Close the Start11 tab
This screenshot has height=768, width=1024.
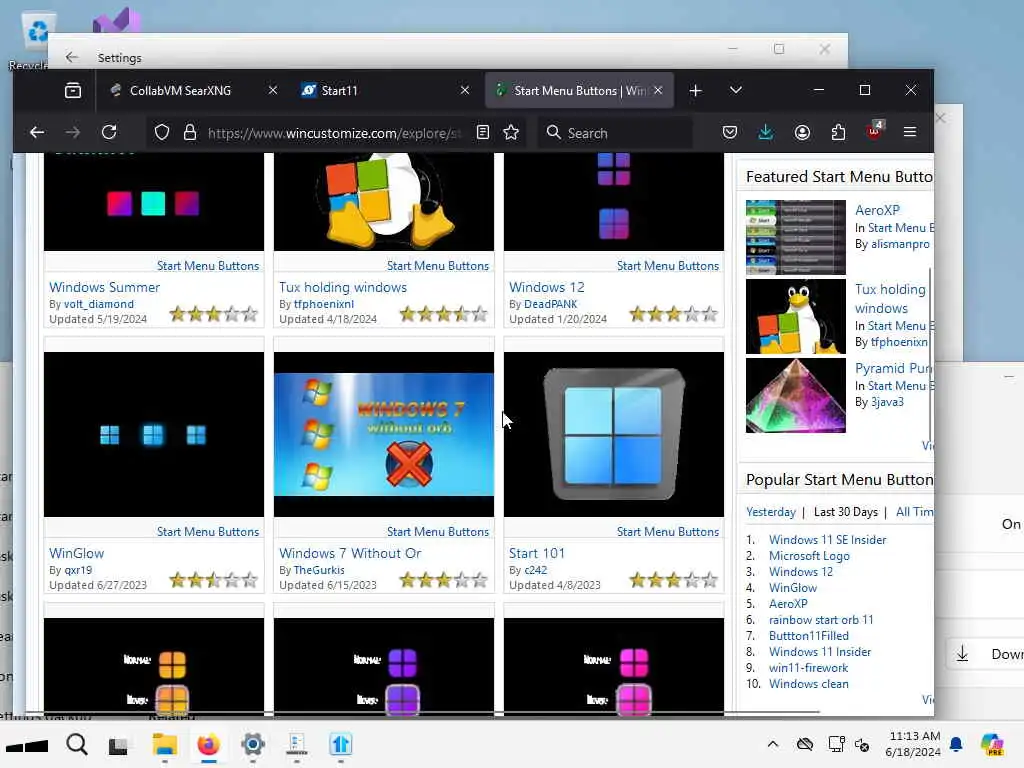[x=465, y=90]
